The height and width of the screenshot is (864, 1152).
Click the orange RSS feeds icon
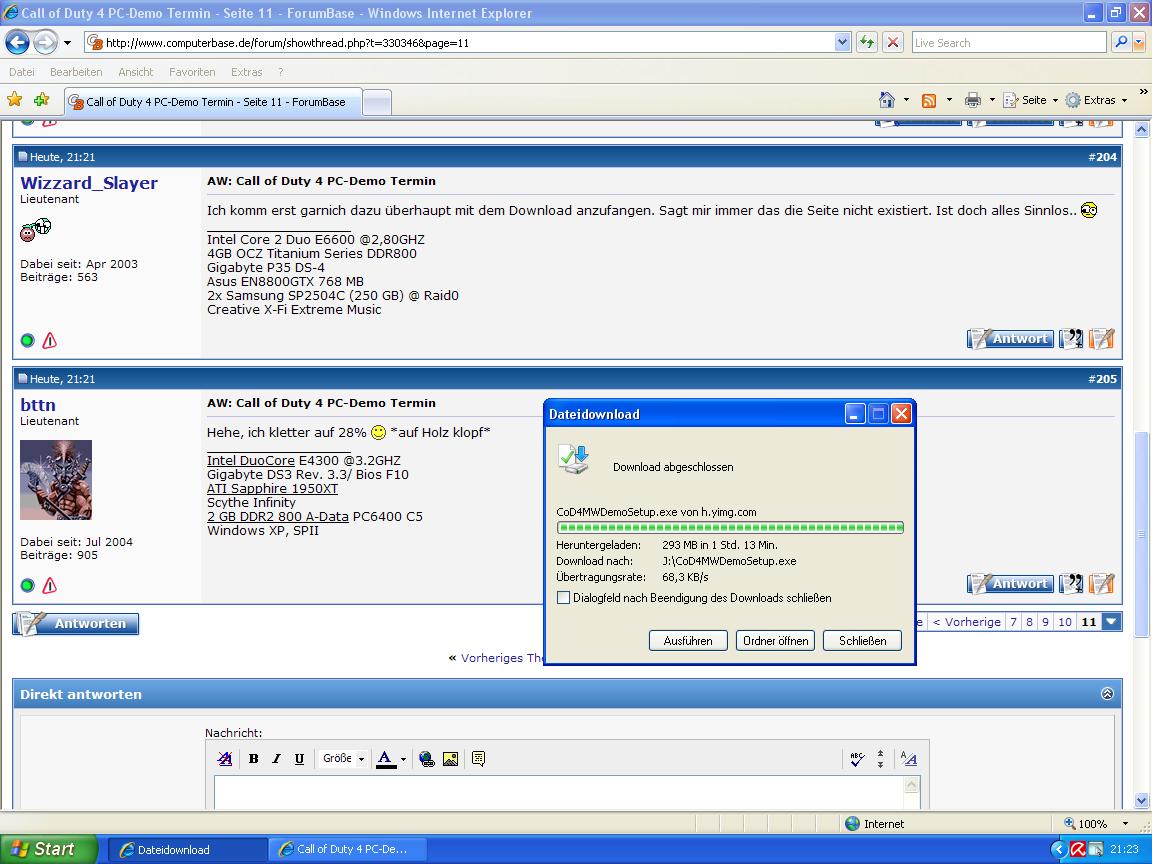929,101
